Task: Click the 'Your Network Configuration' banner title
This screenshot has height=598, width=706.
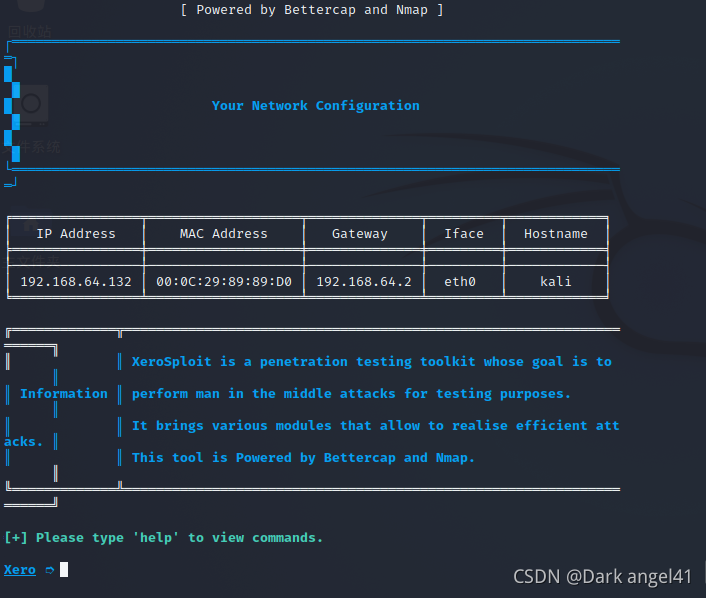Action: [x=316, y=106]
